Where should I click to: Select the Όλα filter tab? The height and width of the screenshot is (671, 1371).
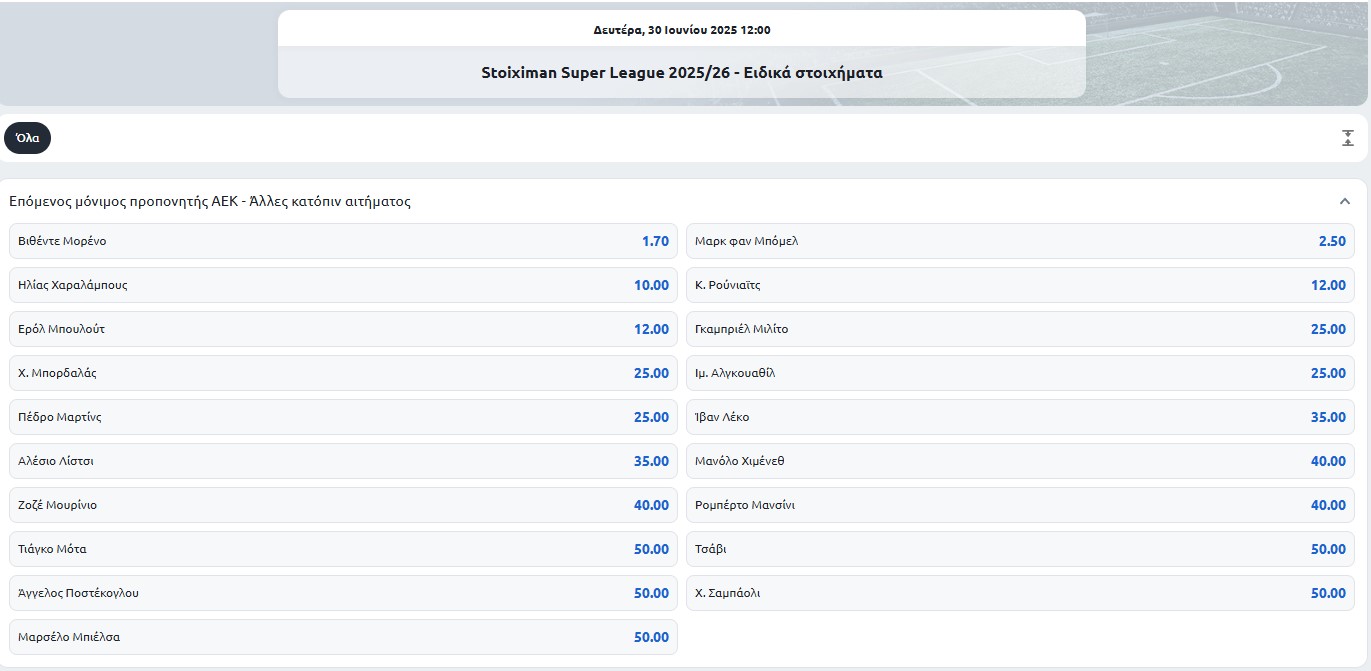pos(27,138)
